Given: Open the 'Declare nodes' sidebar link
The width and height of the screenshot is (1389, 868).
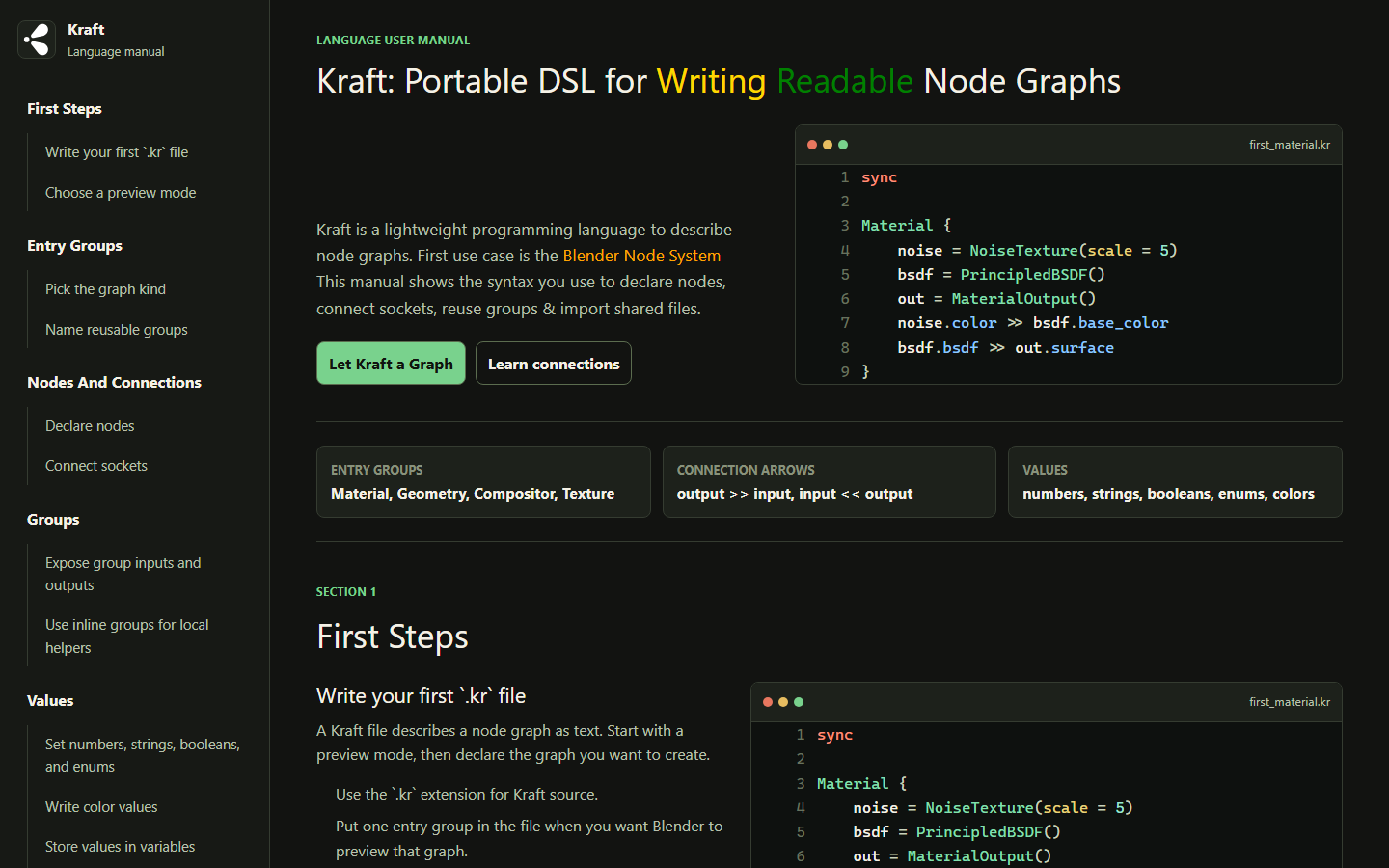Looking at the screenshot, I should [90, 426].
